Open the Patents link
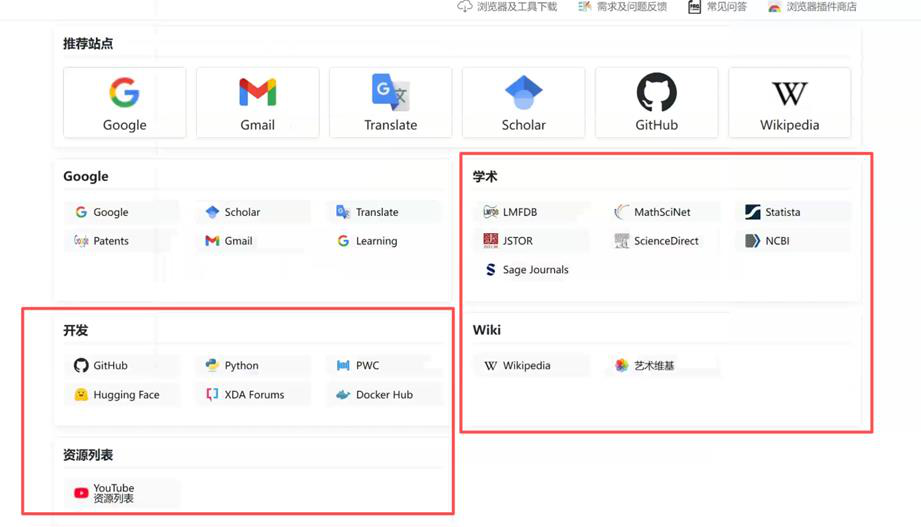Viewport: 921px width, 527px height. click(x=122, y=241)
